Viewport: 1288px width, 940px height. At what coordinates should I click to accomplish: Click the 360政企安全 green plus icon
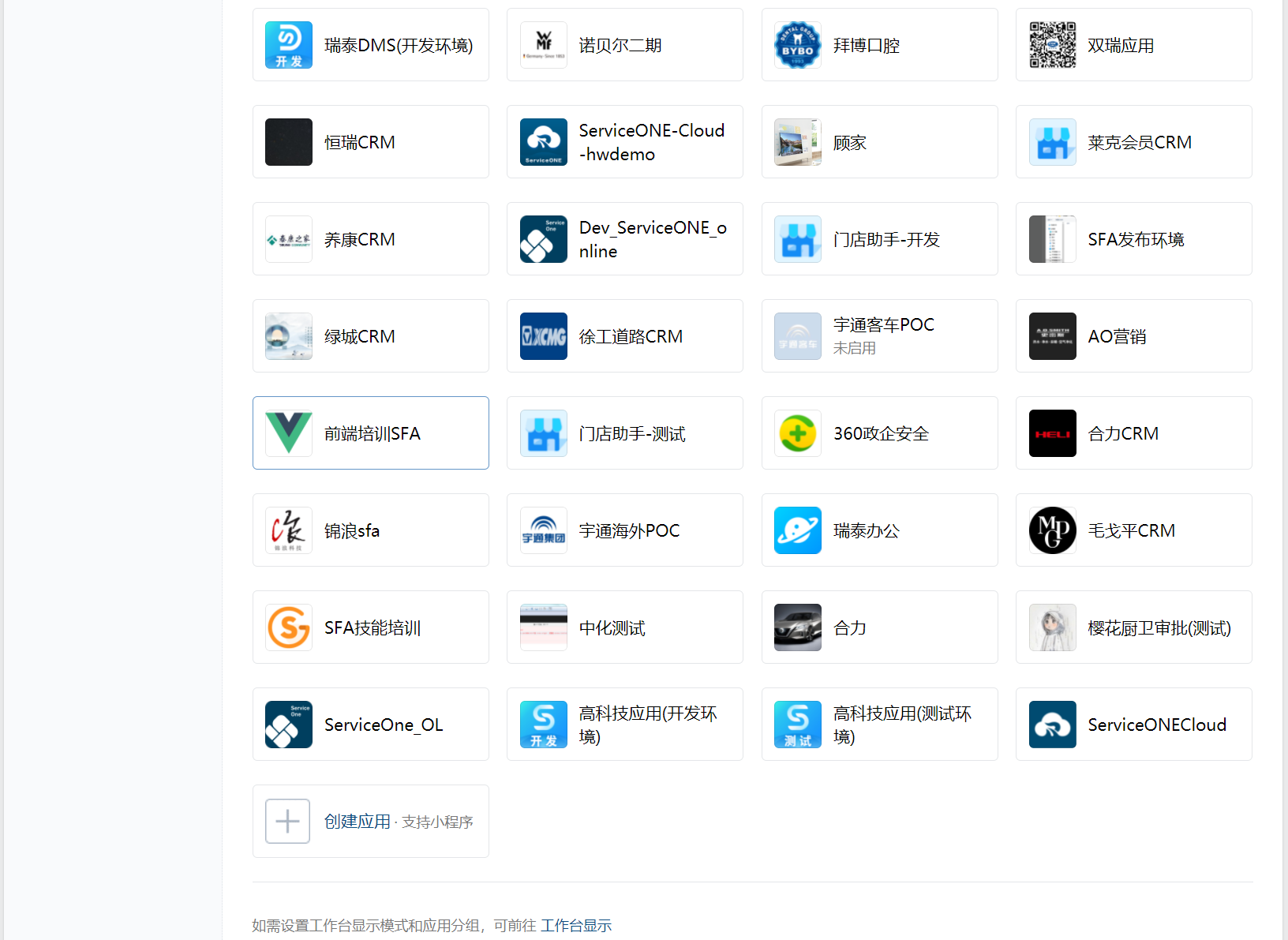click(798, 433)
